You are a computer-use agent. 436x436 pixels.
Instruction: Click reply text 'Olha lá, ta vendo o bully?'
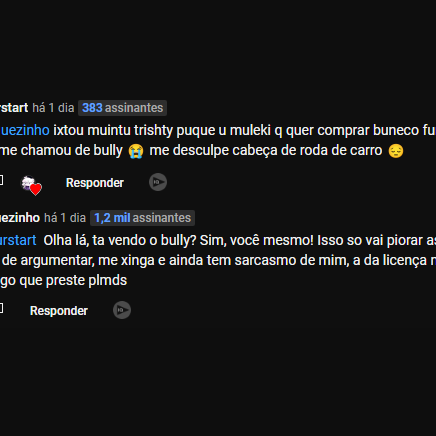(120, 240)
